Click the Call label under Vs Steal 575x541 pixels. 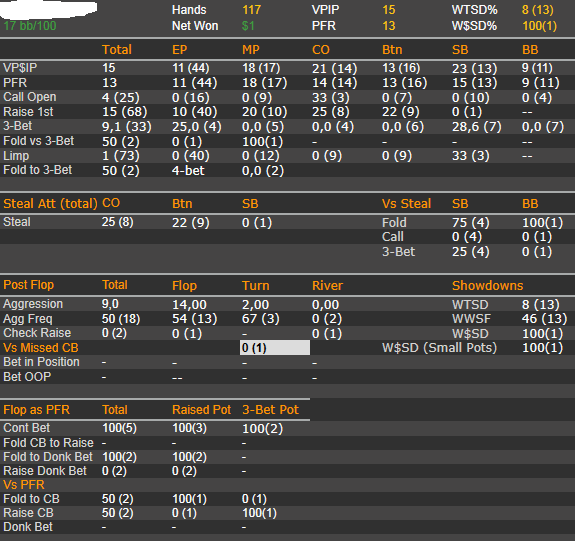coord(393,237)
